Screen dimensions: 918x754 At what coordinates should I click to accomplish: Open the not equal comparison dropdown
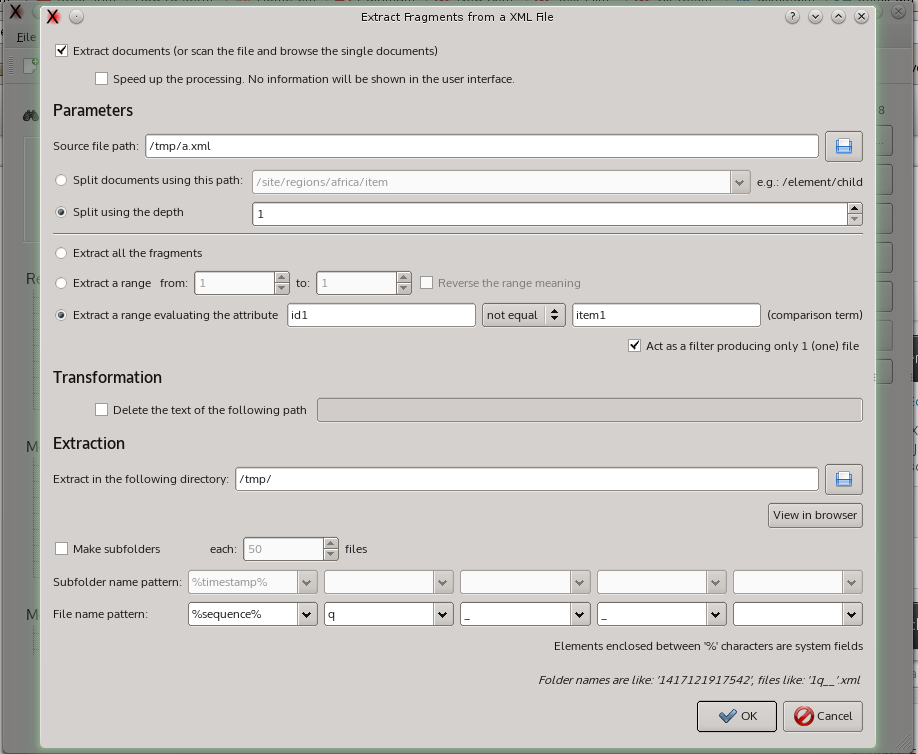pyautogui.click(x=523, y=314)
